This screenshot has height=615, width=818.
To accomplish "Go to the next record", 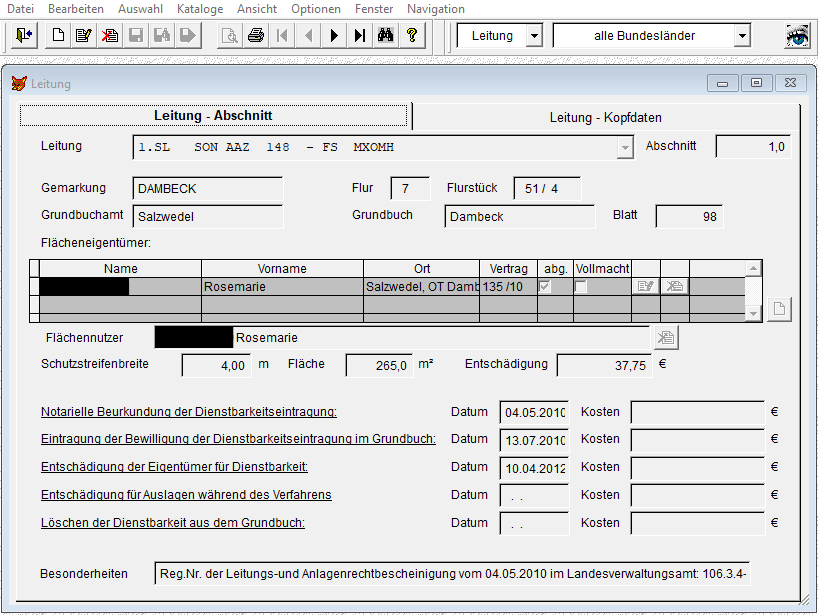I will (334, 35).
